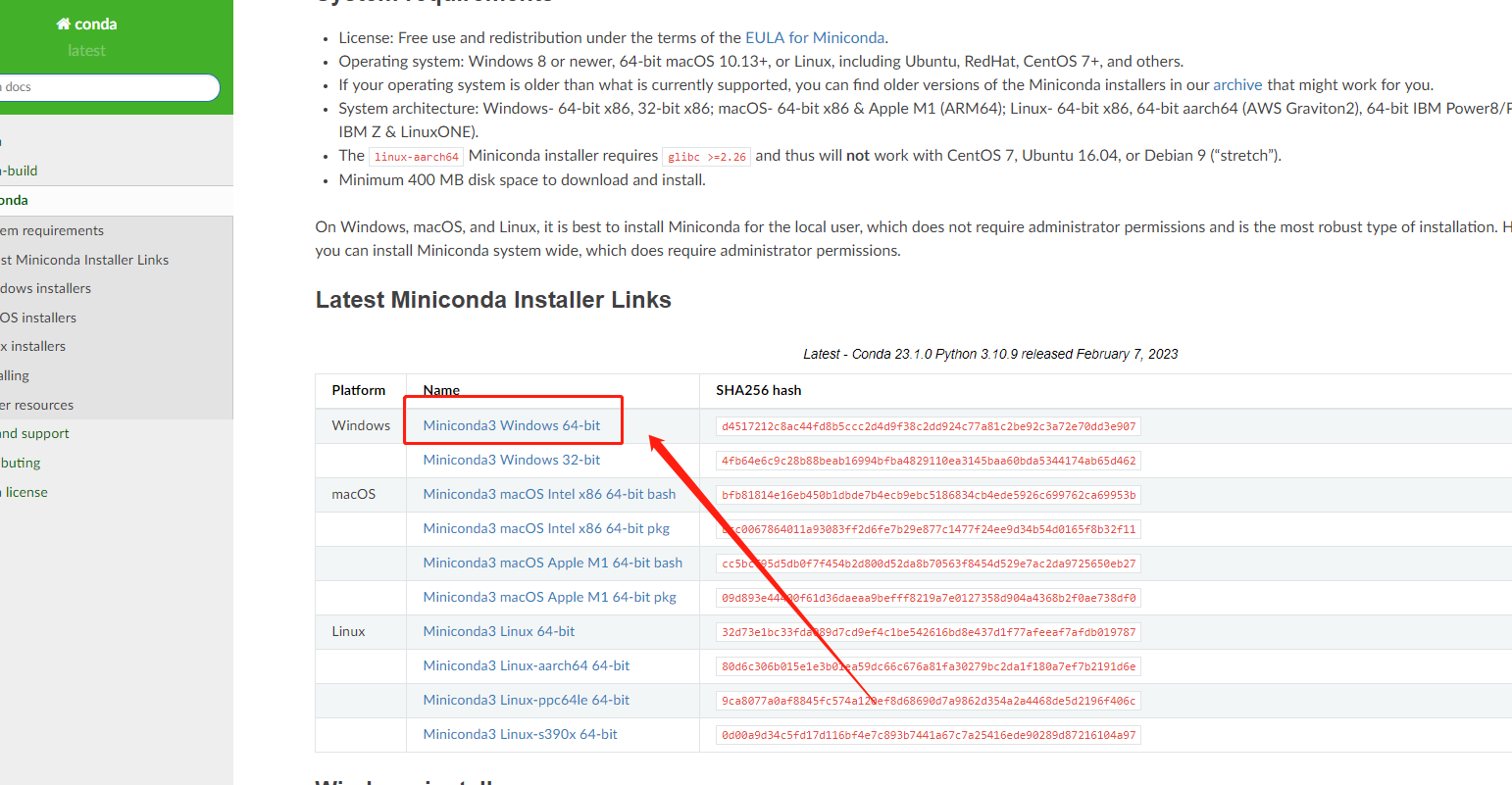Click the Windows 64-bit SHA256 hash starting d4517212
The image size is (1512, 785).
[929, 426]
